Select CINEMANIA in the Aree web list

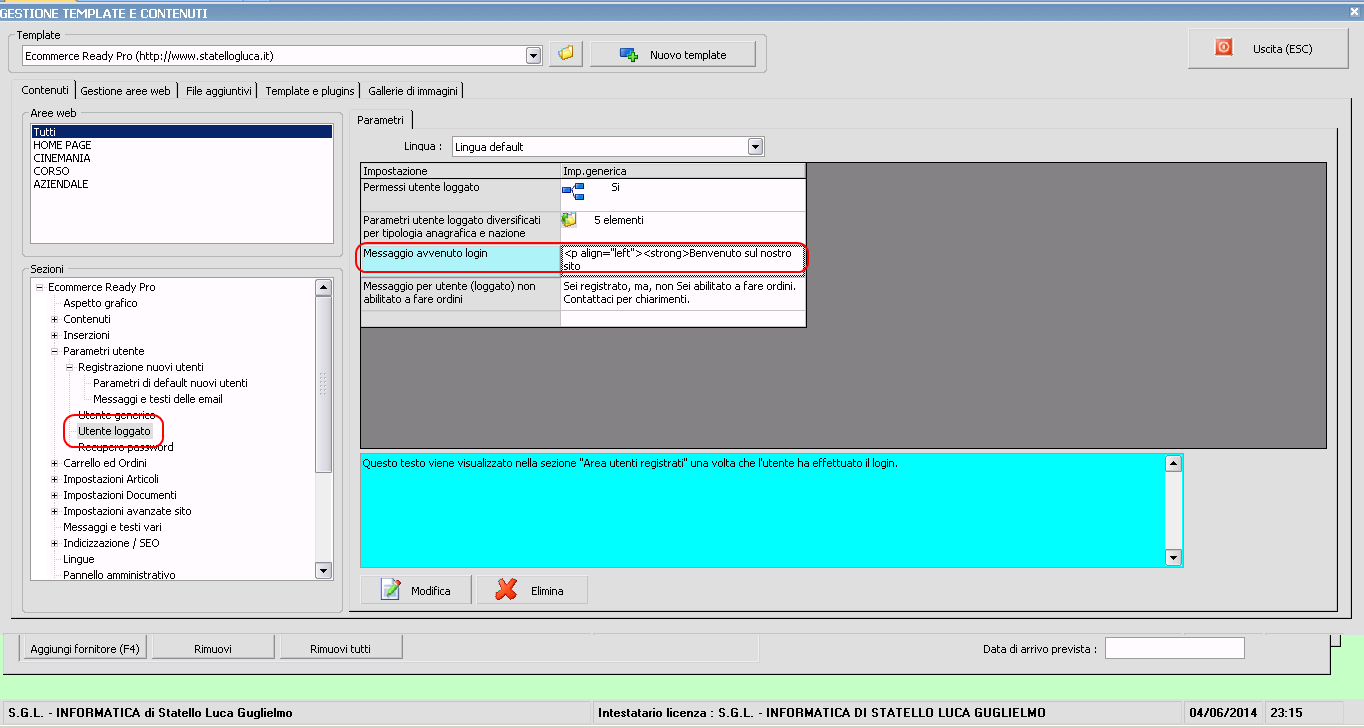[x=181, y=158]
